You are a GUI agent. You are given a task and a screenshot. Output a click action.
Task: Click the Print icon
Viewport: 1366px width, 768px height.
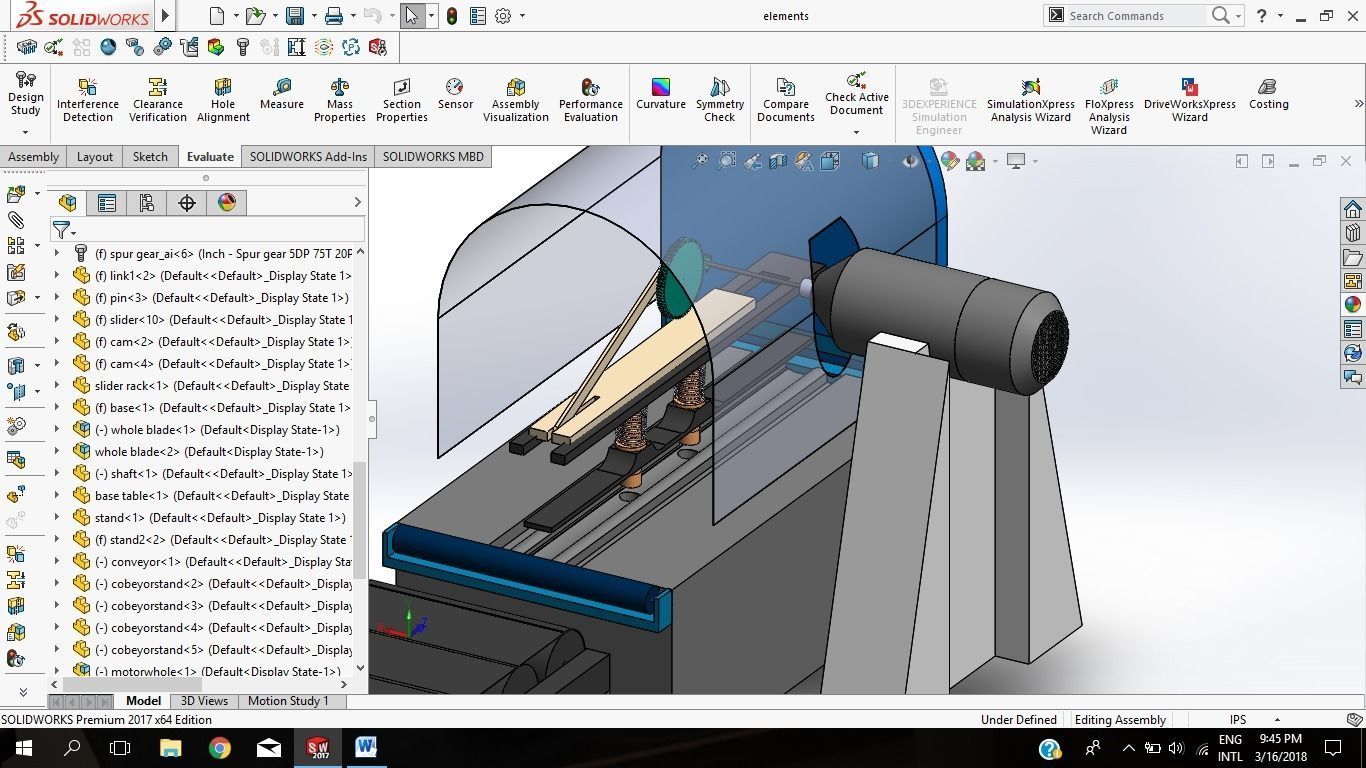(334, 16)
